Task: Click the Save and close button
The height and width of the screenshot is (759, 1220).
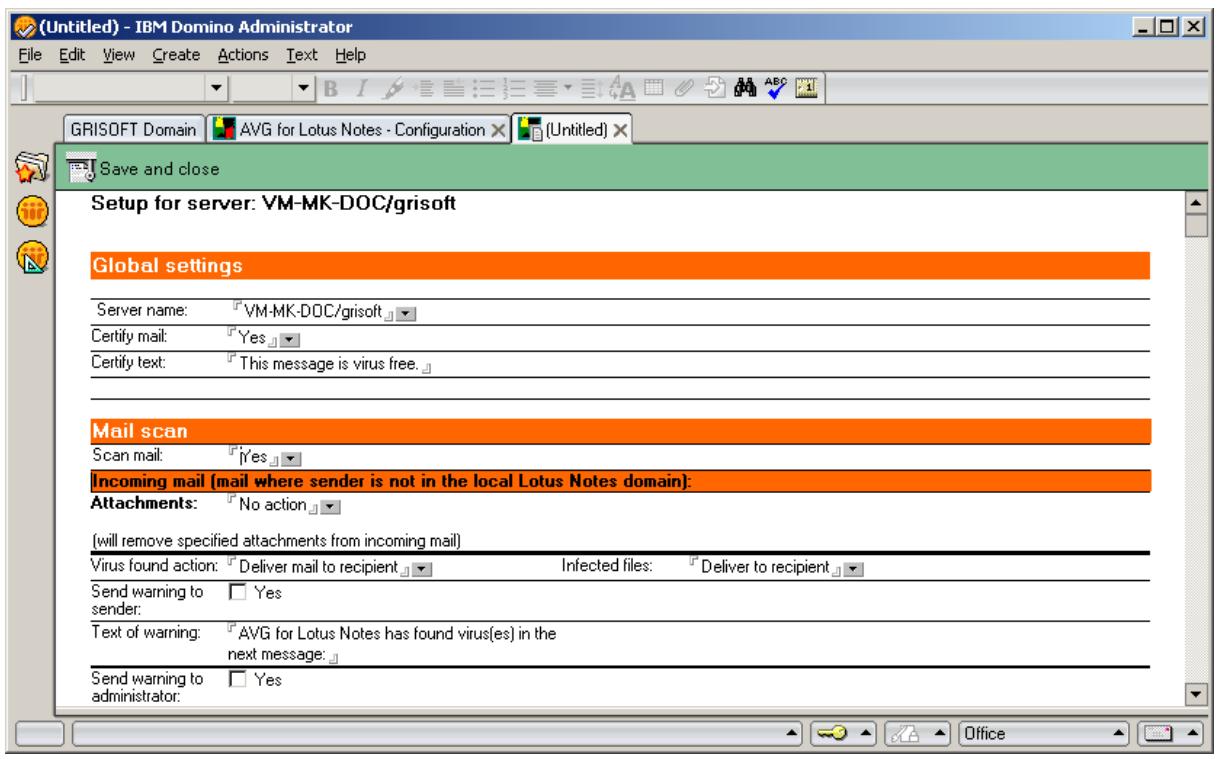Action: tap(144, 168)
